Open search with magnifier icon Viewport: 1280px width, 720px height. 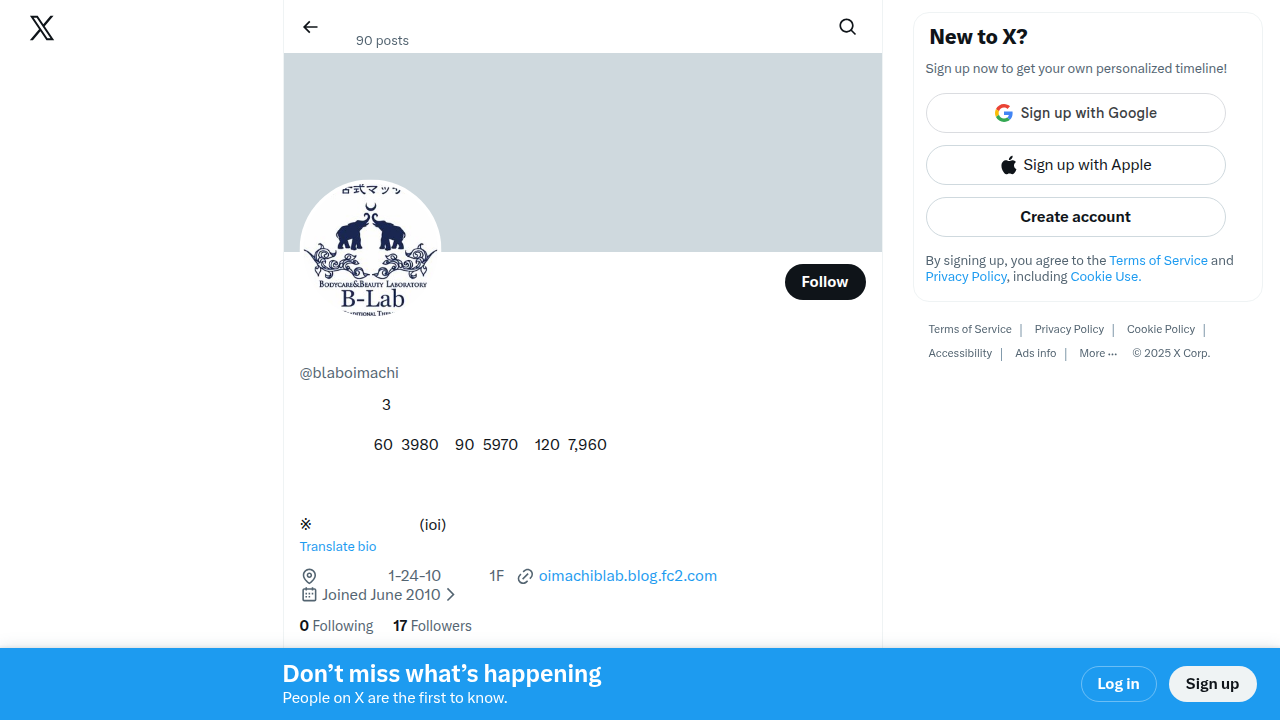847,27
